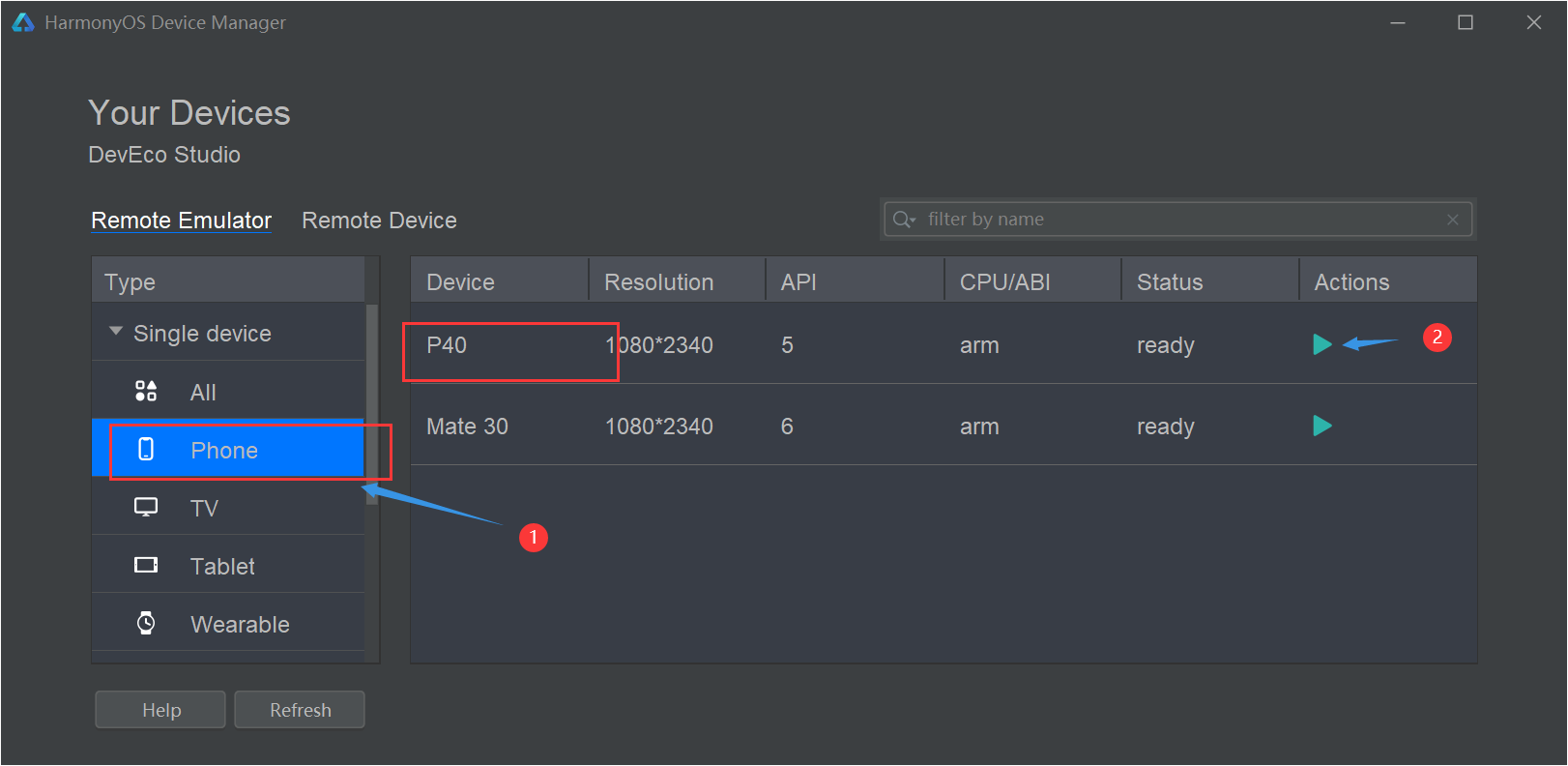Viewport: 1568px width, 766px height.
Task: Click ready status in Mate 30 row
Action: click(1166, 427)
